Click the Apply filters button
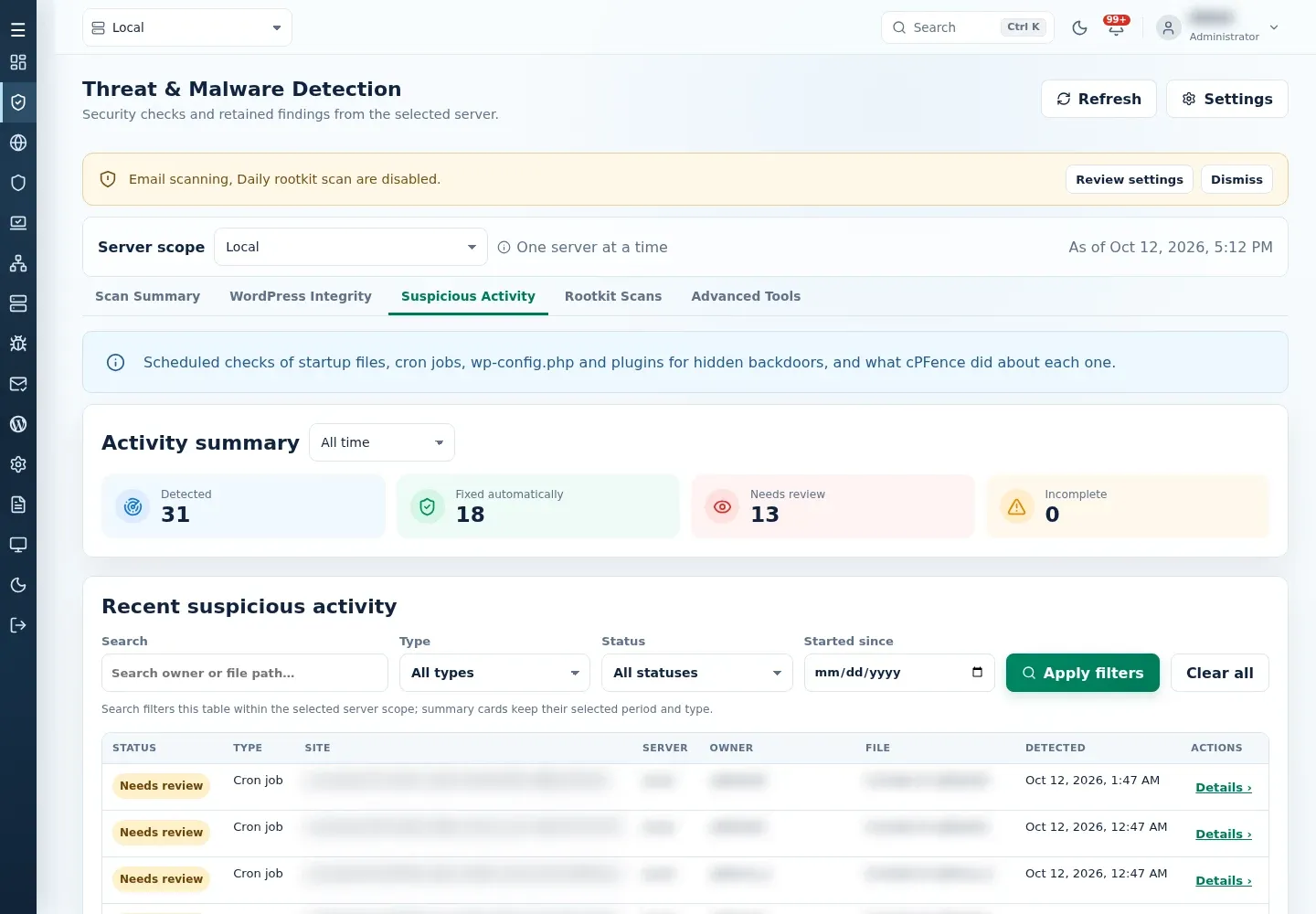 click(x=1083, y=673)
